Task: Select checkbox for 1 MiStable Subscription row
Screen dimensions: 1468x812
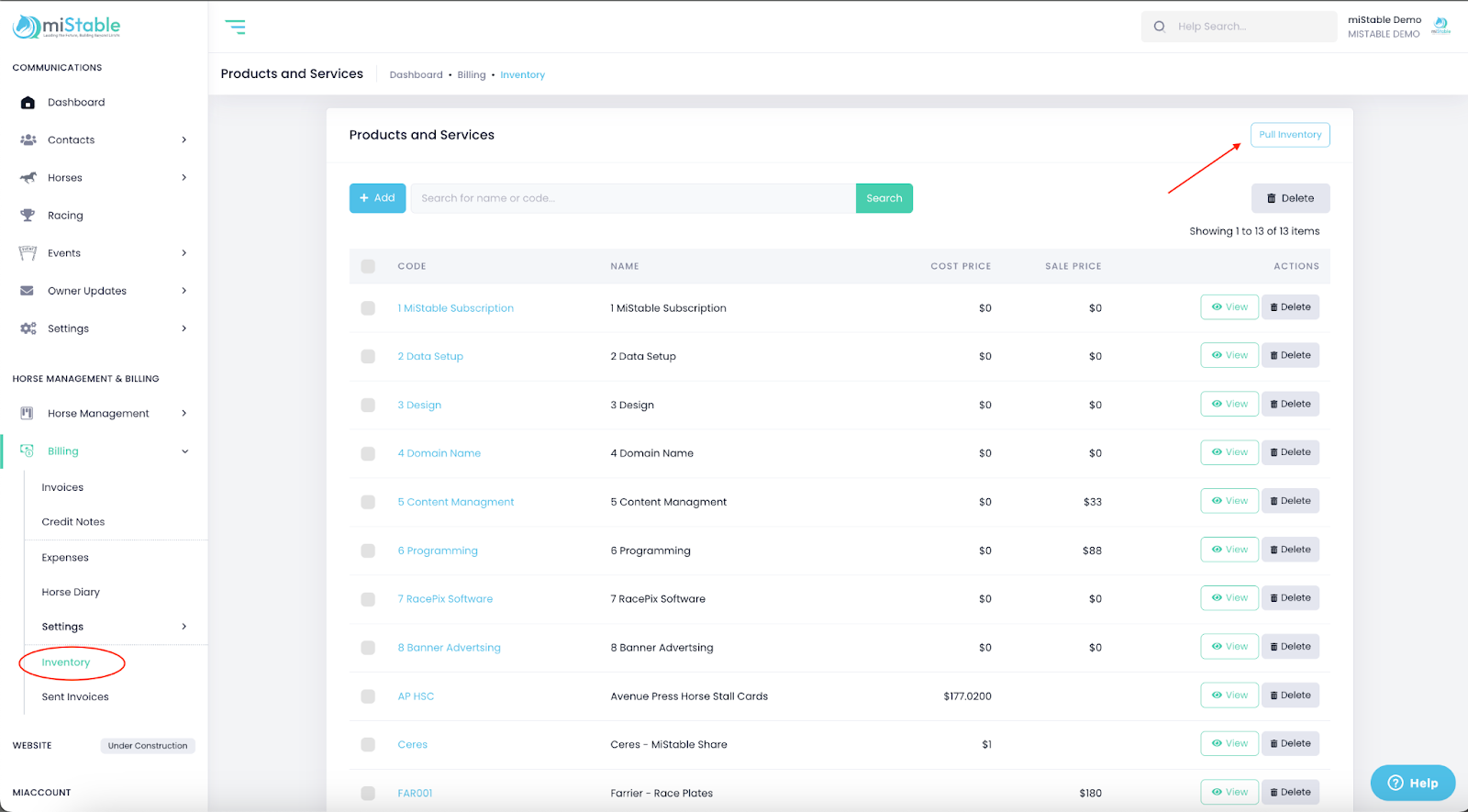Action: 368,308
